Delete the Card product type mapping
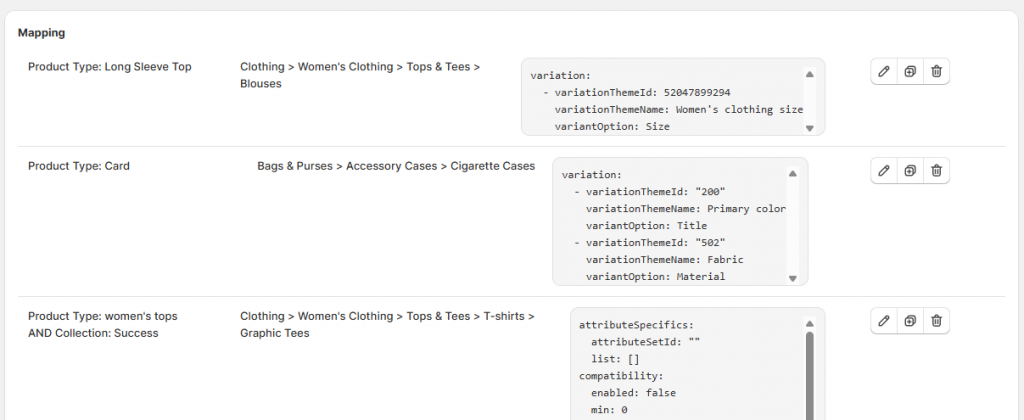The height and width of the screenshot is (420, 1024). [936, 170]
